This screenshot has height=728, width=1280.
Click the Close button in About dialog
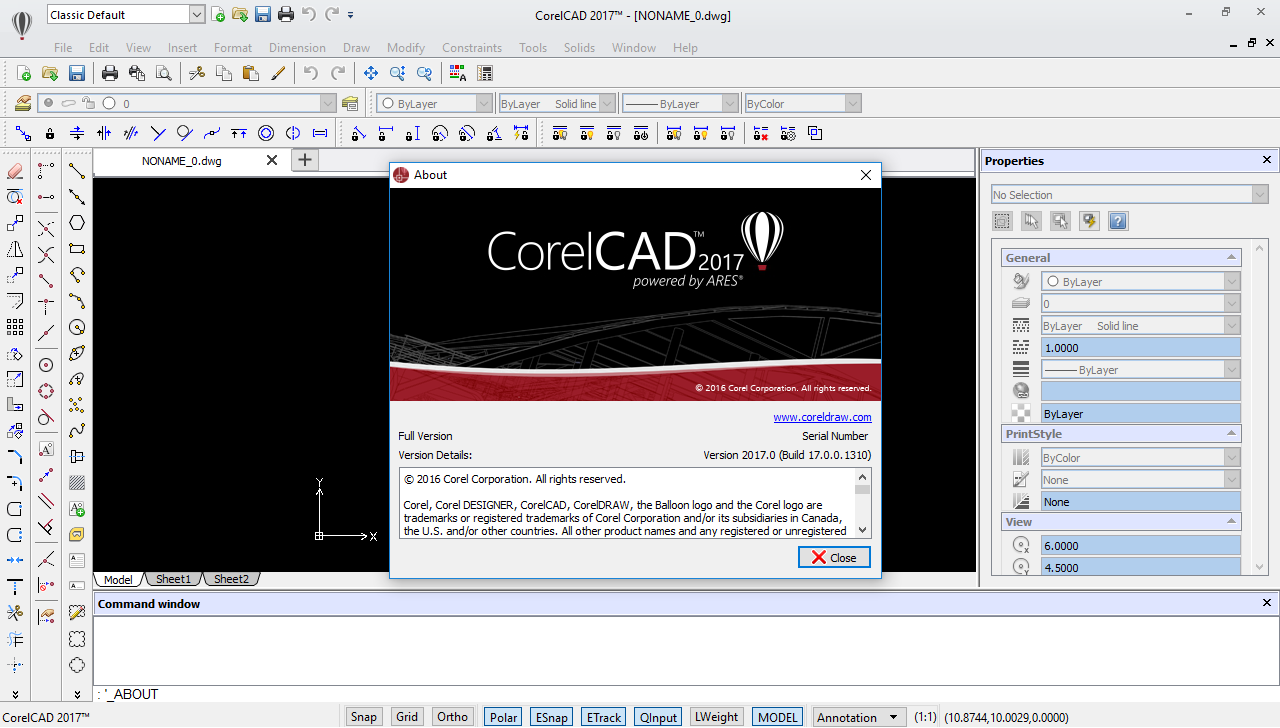(x=834, y=557)
